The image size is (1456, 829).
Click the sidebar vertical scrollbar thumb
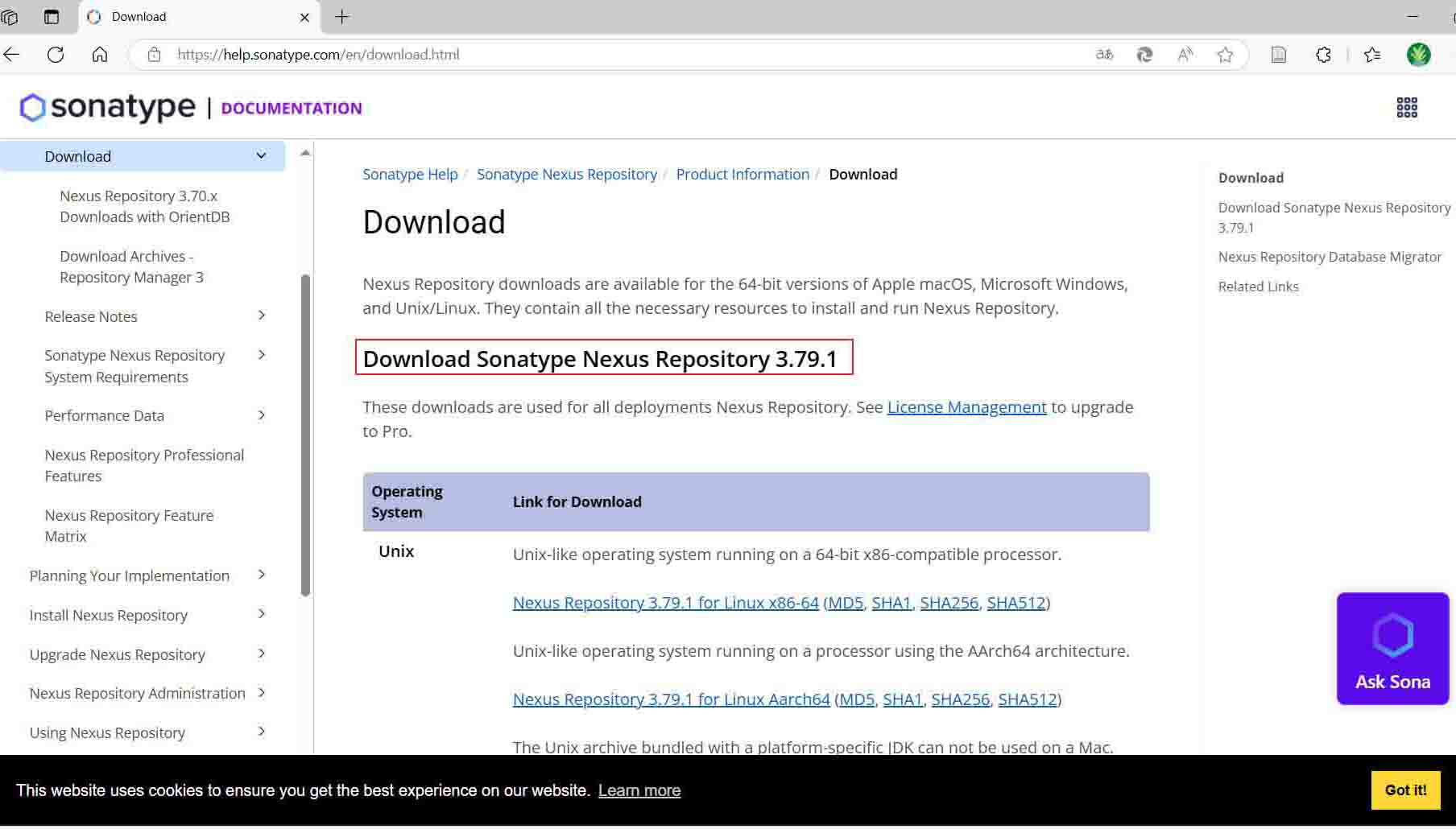pos(305,435)
